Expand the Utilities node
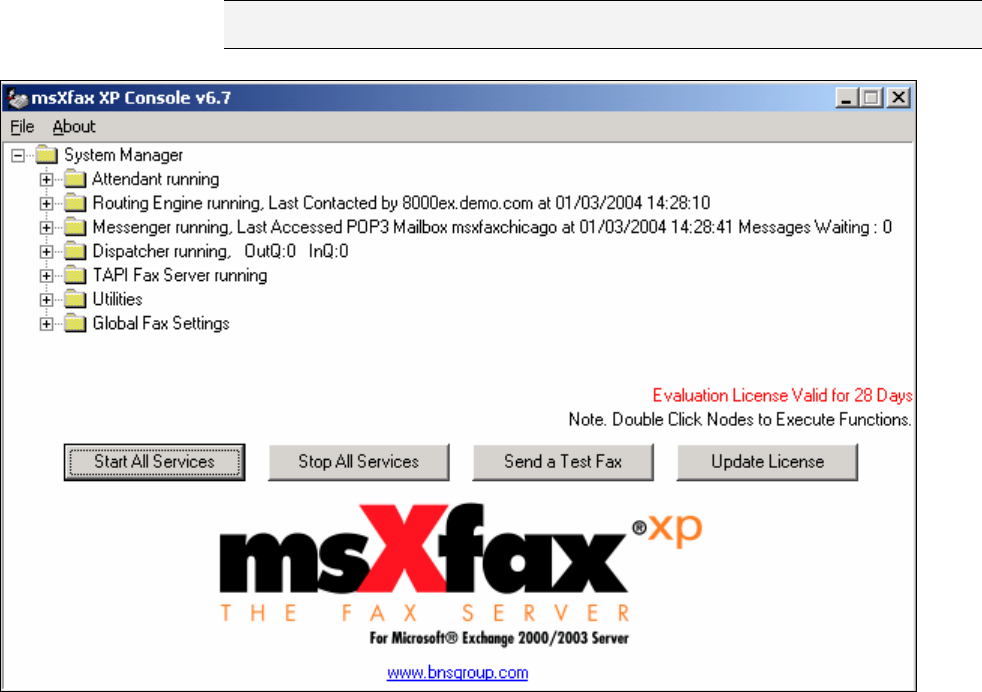 tap(46, 300)
